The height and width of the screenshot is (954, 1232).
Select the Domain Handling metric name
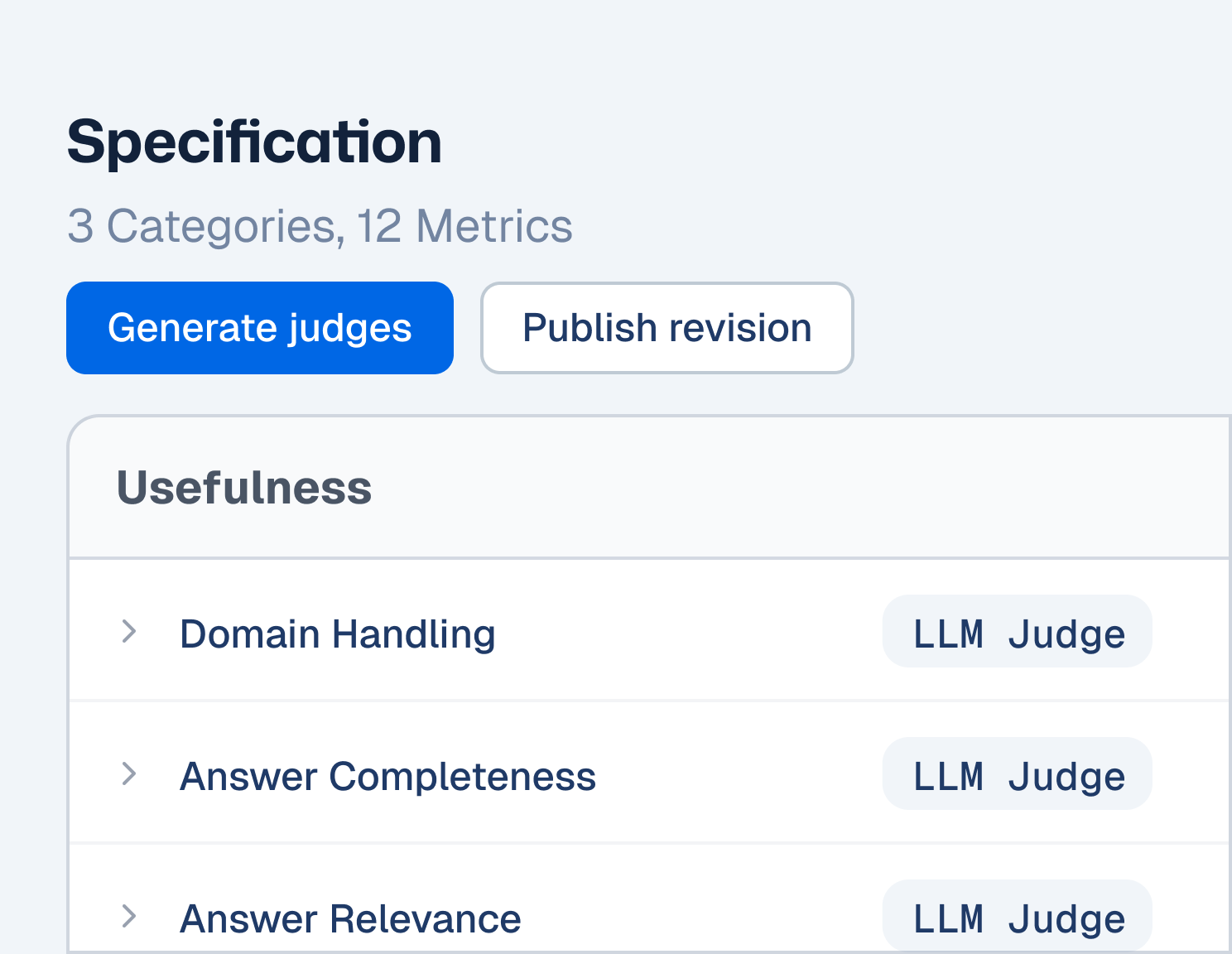pyautogui.click(x=338, y=634)
